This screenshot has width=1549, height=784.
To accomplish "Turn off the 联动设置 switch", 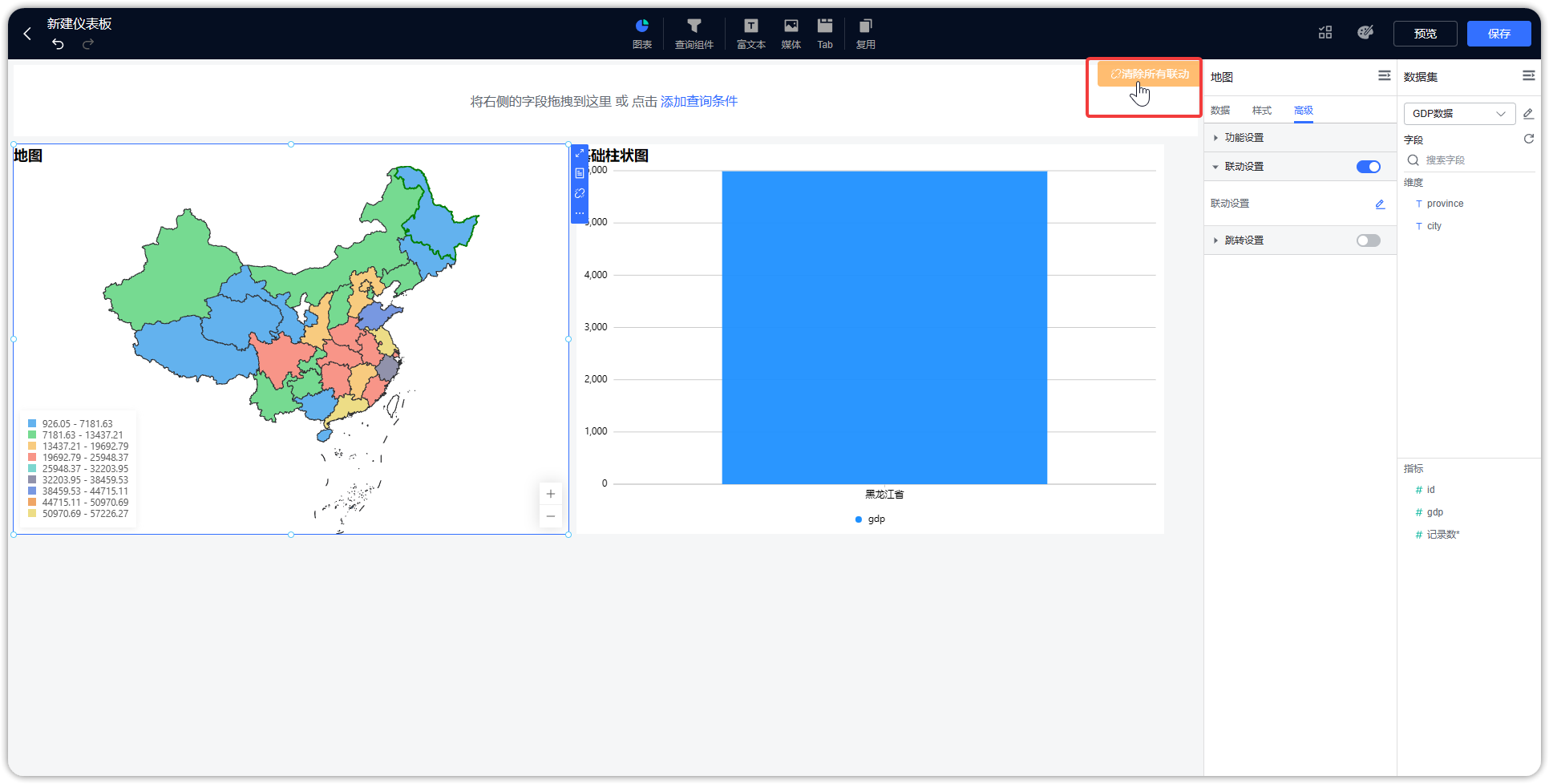I will point(1369,167).
